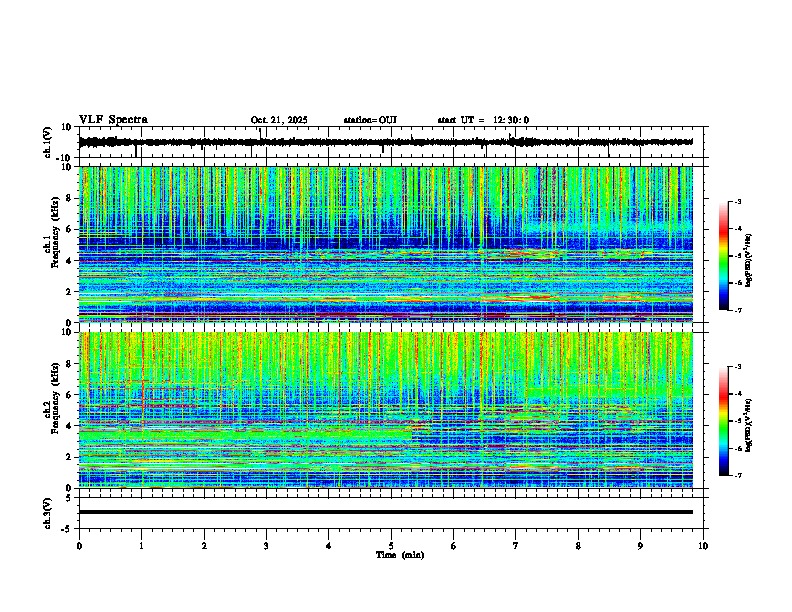
Task: Click the "6" tick on the time axis
Action: (x=454, y=546)
